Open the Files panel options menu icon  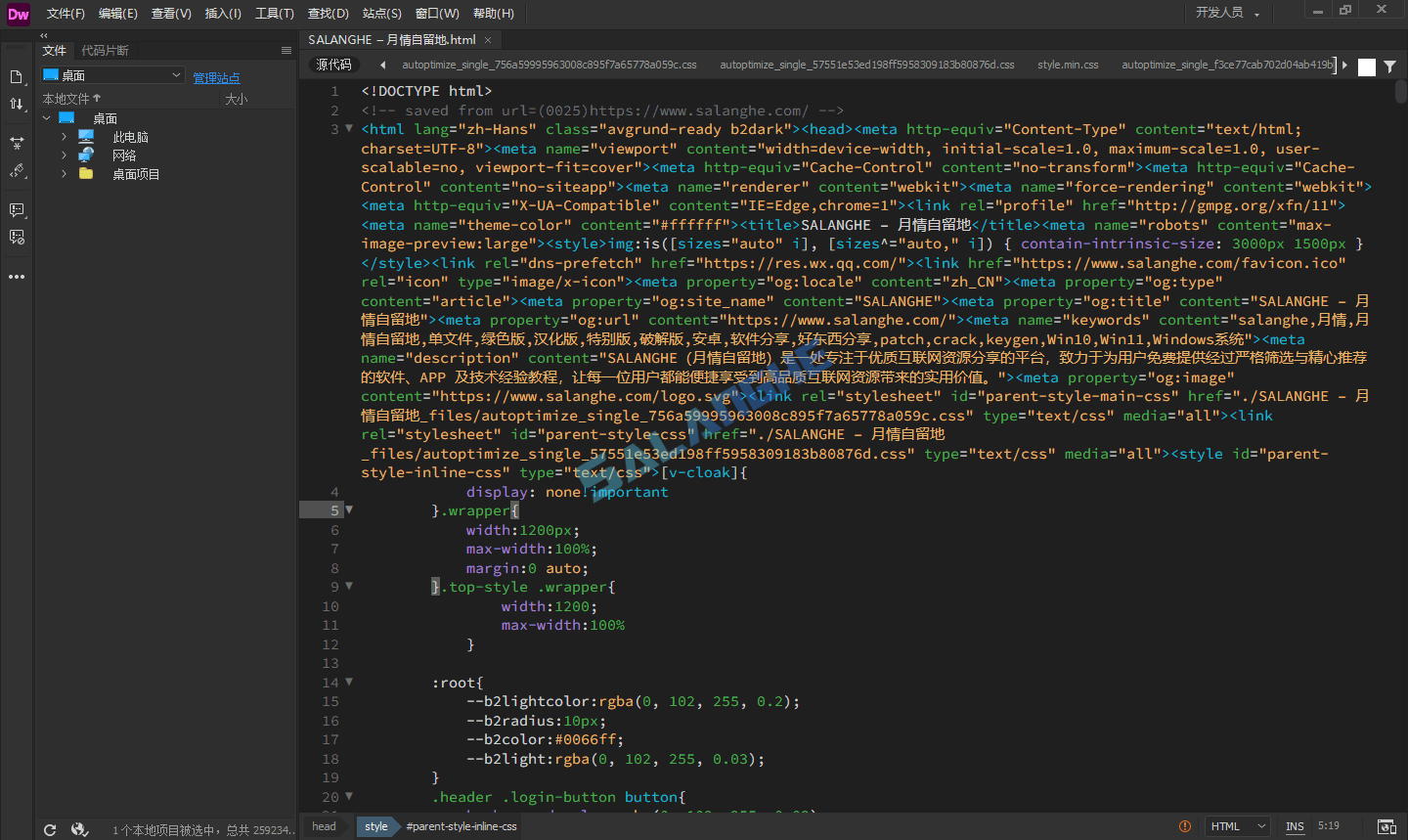click(286, 50)
